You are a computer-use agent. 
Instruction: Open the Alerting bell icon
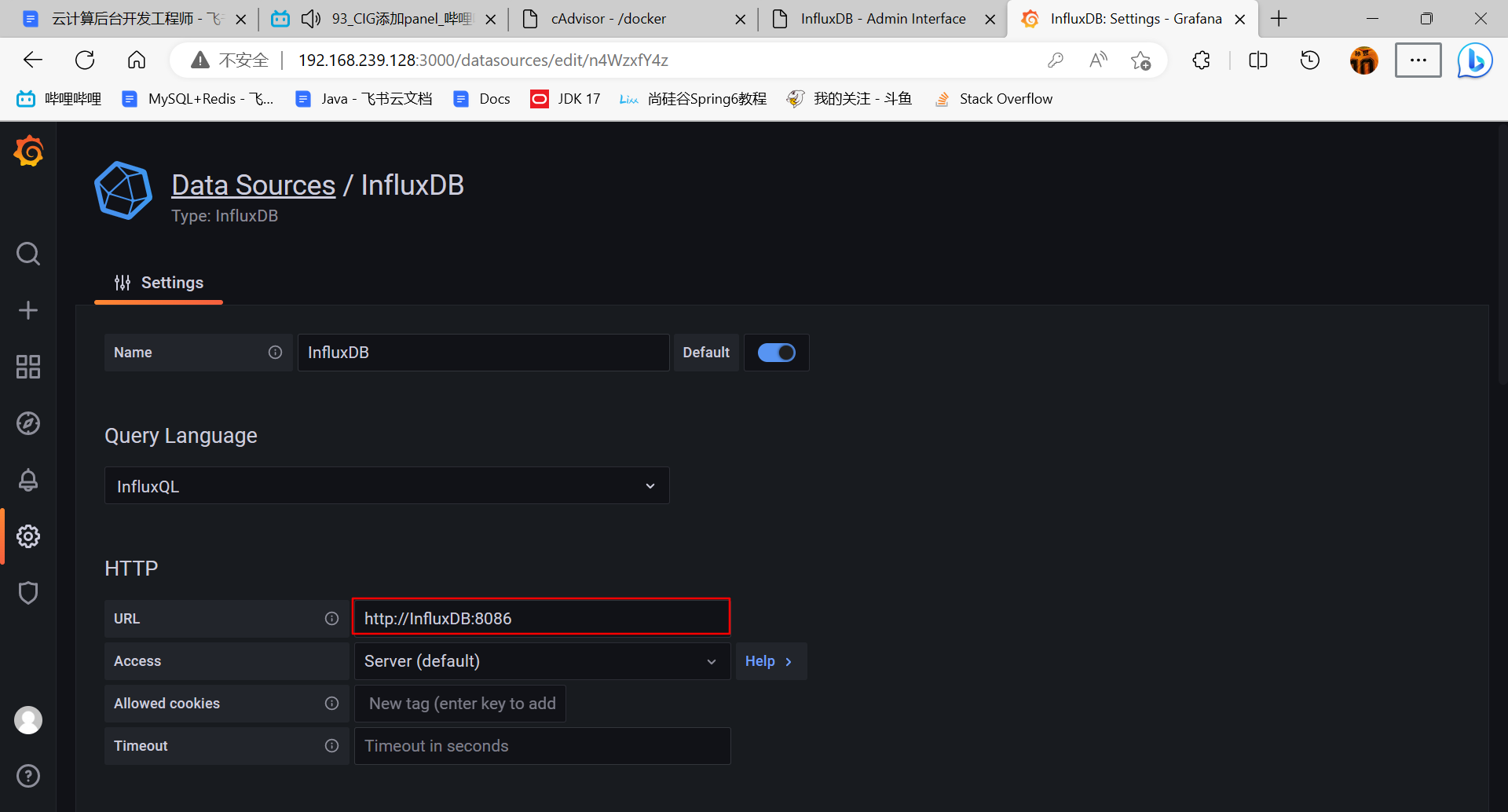coord(28,480)
